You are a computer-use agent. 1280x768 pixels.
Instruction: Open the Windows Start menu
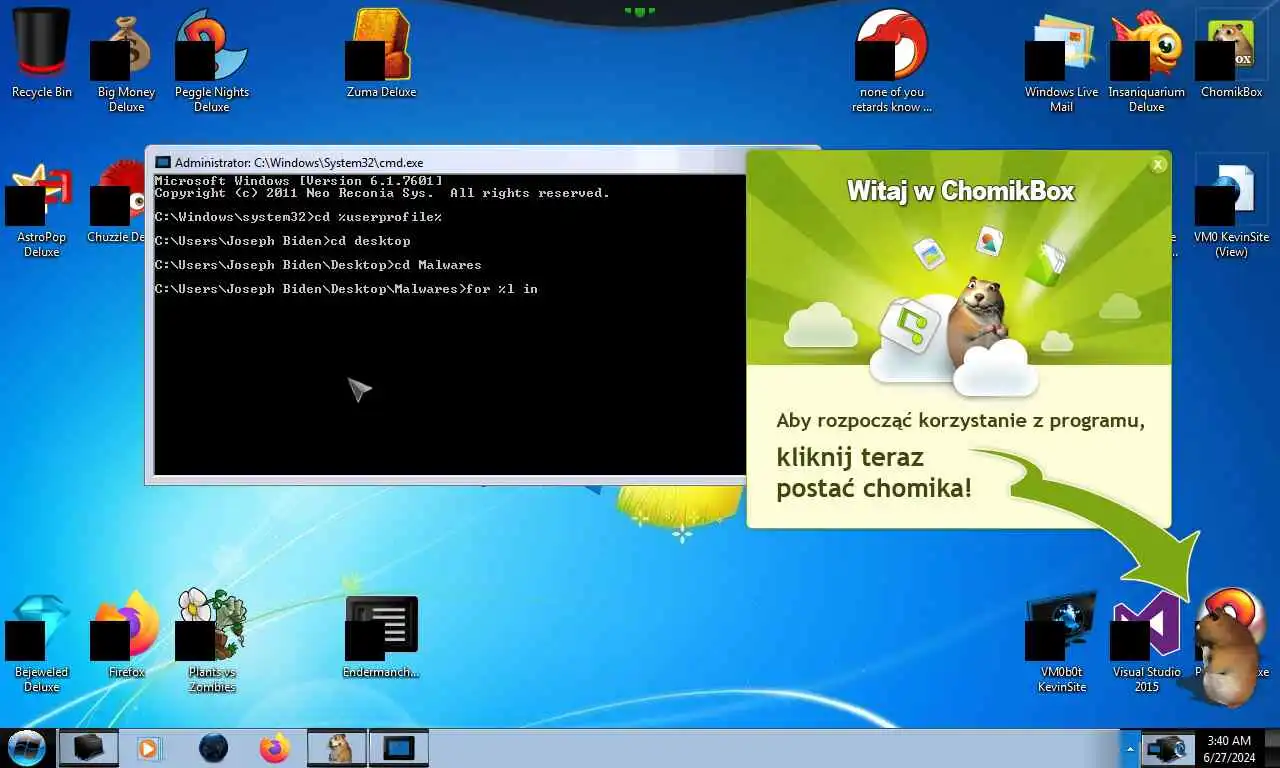tap(27, 747)
